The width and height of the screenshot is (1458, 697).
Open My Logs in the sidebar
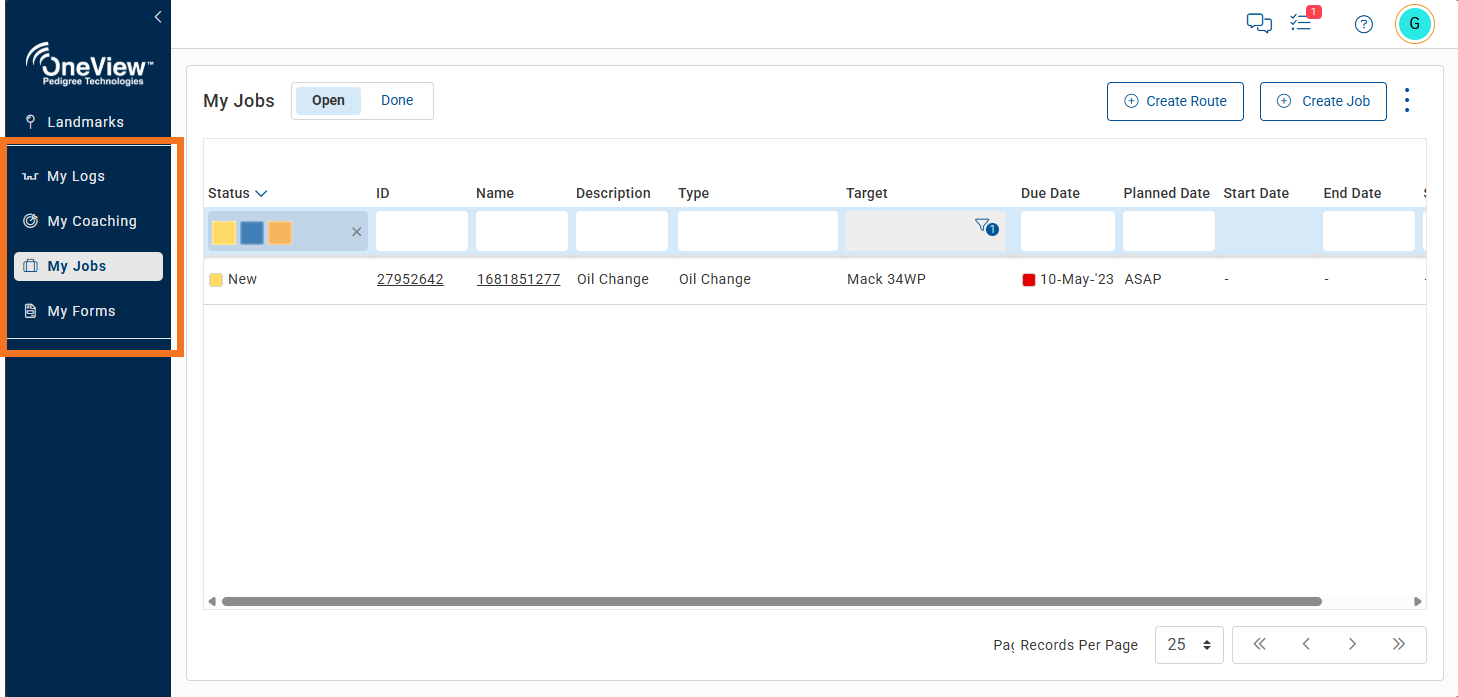point(88,176)
